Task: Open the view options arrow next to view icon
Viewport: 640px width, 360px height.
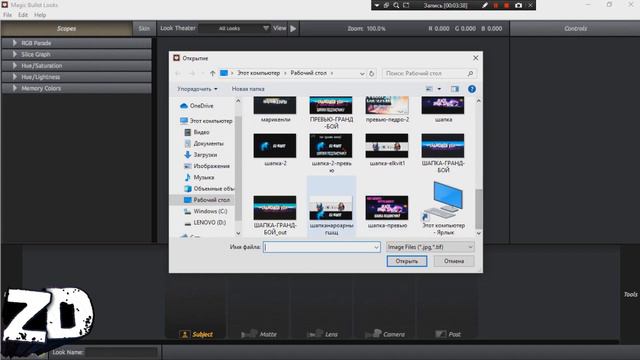Action: click(439, 89)
